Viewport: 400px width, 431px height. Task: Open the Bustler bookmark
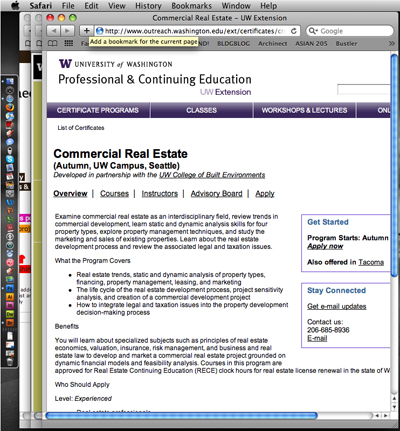tap(346, 44)
